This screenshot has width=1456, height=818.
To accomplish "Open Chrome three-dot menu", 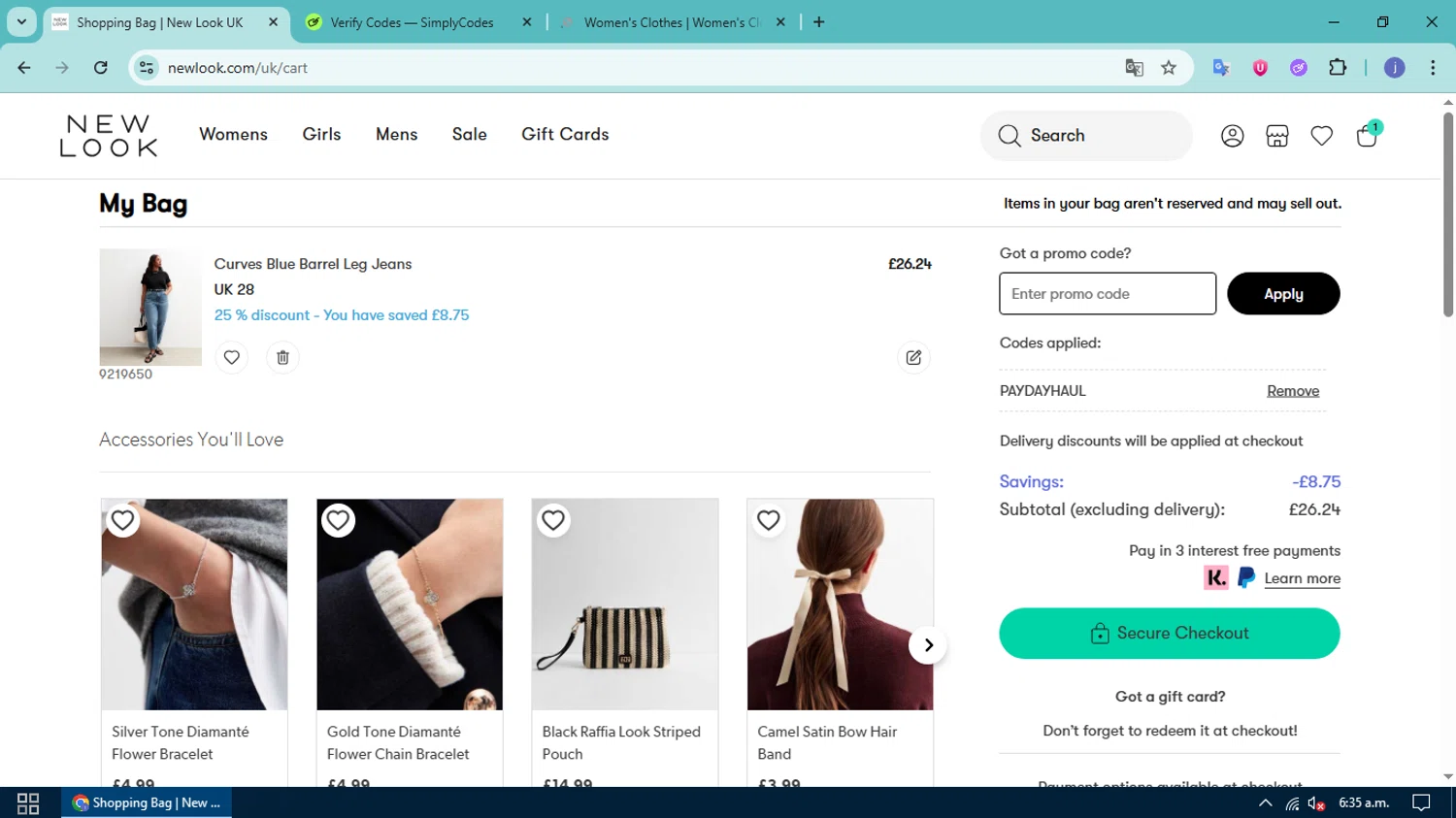I will tap(1433, 67).
